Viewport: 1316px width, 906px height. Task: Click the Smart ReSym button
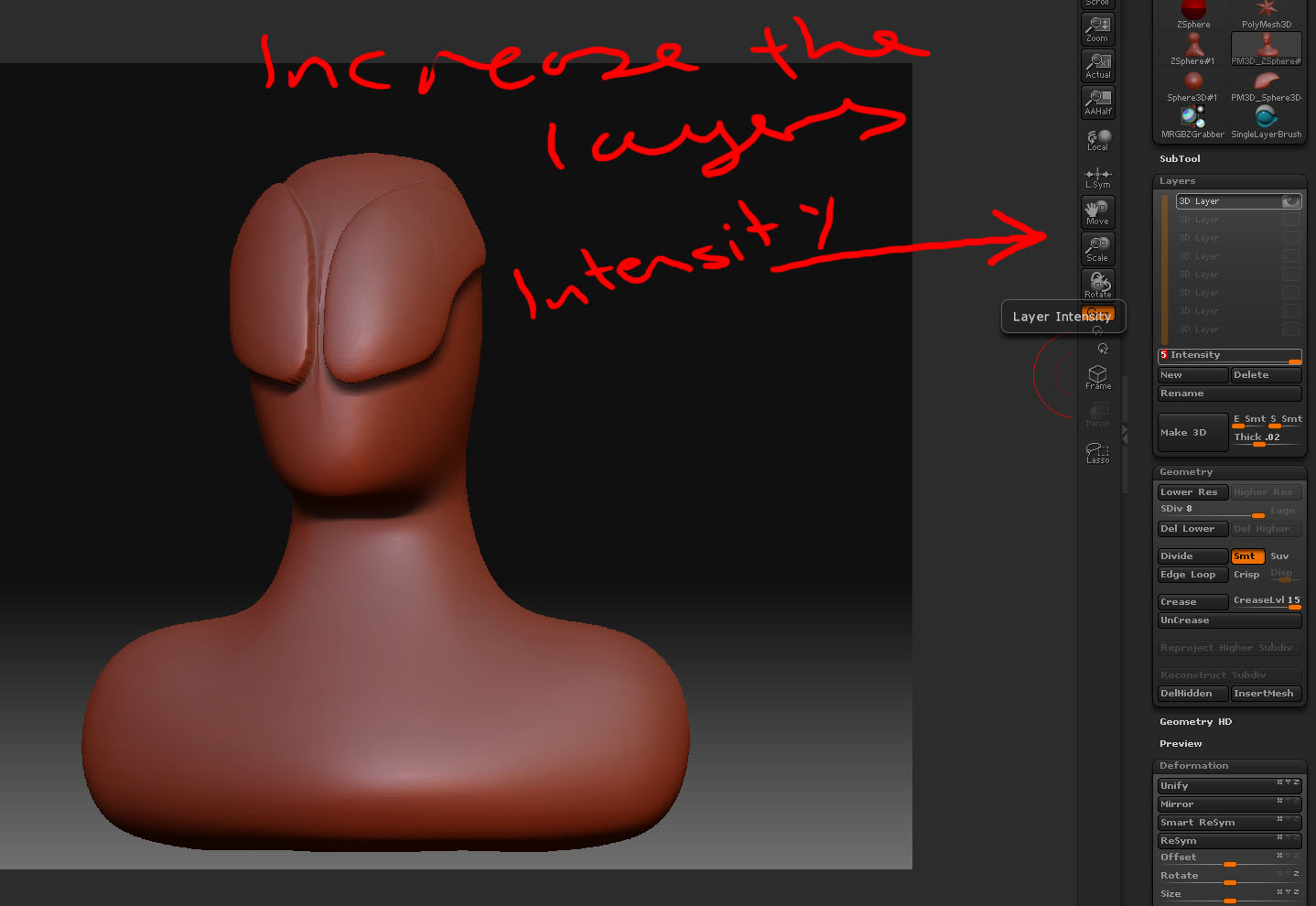click(x=1229, y=823)
